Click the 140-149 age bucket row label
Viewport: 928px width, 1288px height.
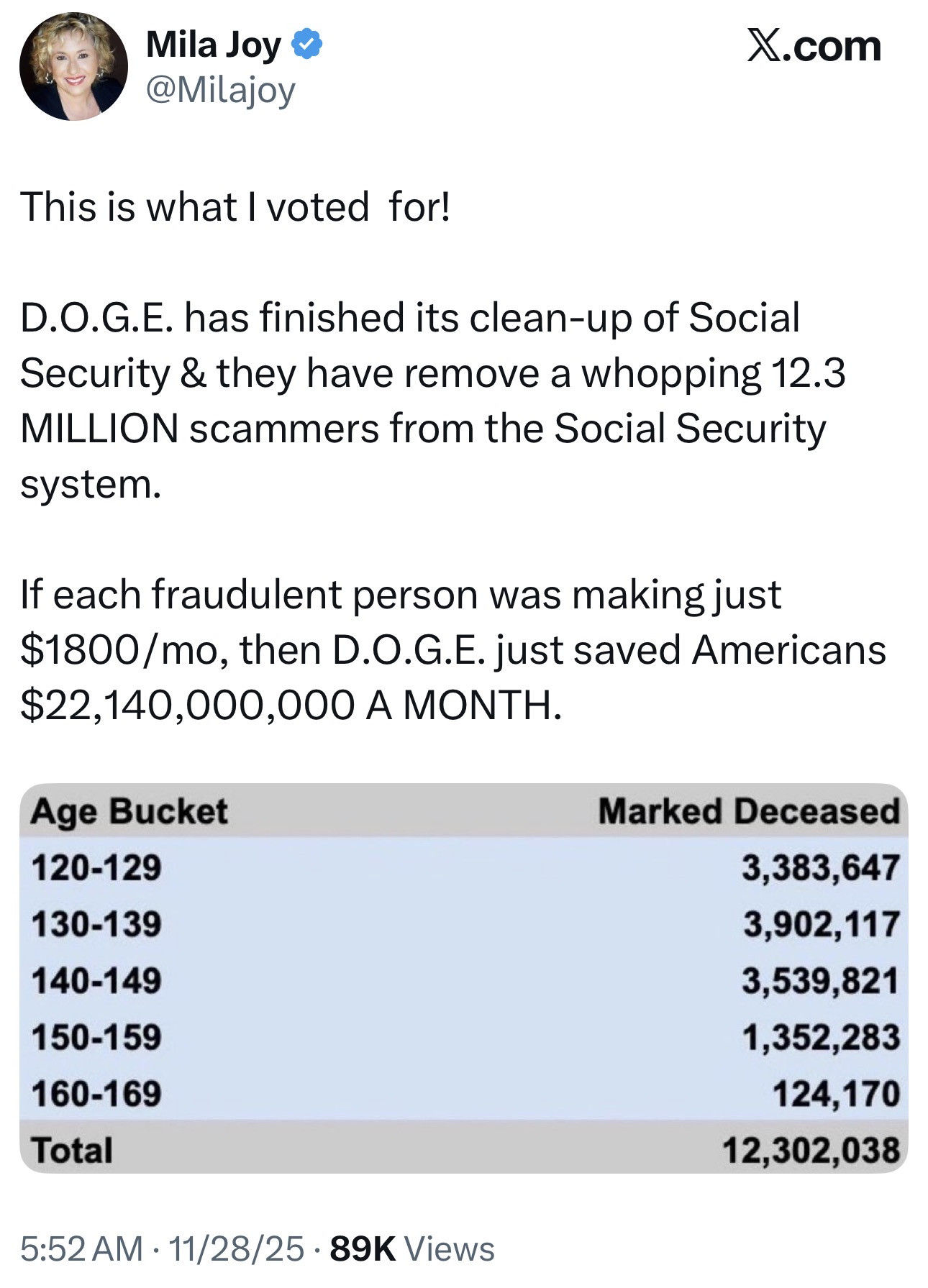click(96, 980)
